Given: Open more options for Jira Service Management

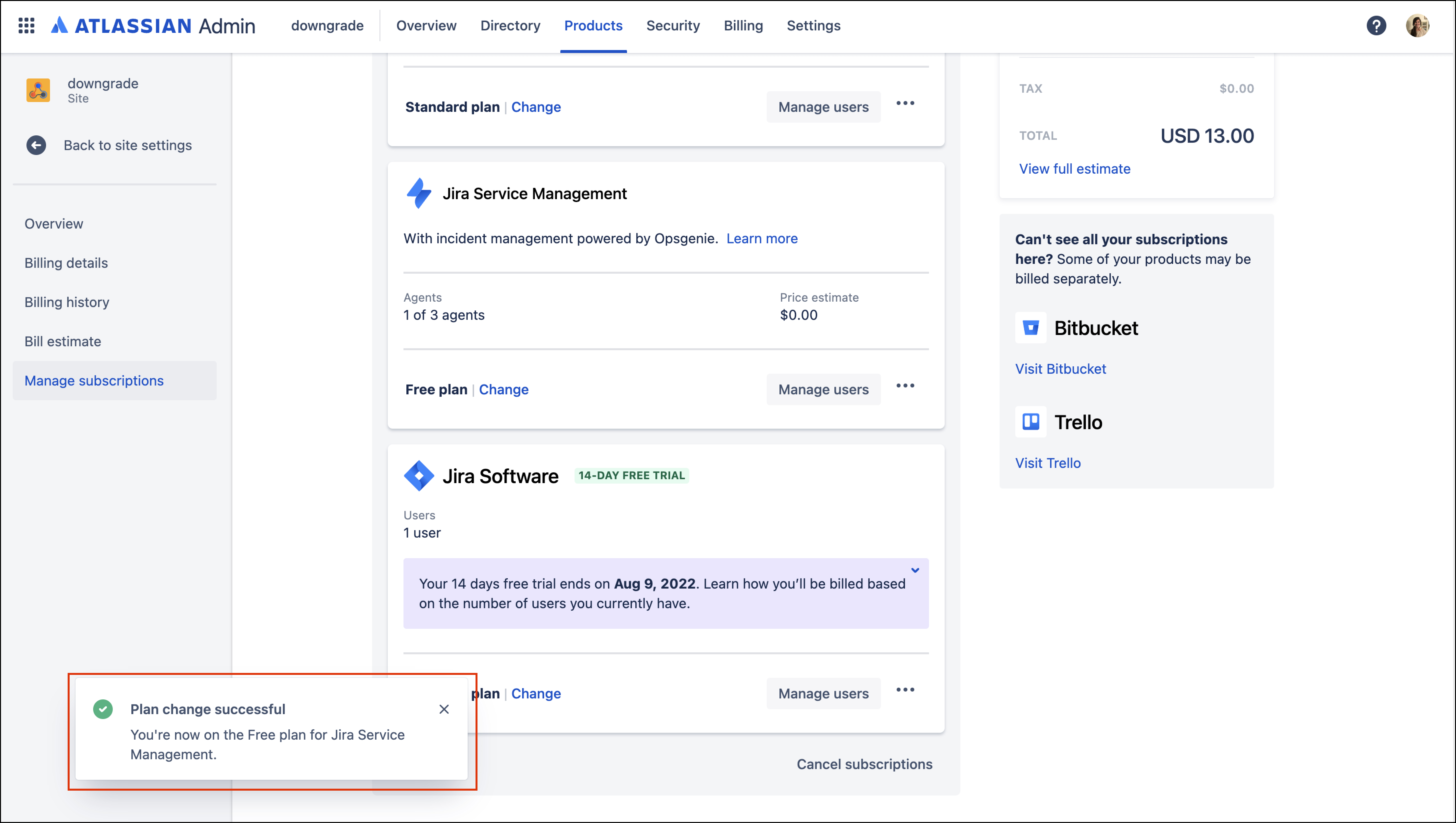Looking at the screenshot, I should click(x=905, y=386).
